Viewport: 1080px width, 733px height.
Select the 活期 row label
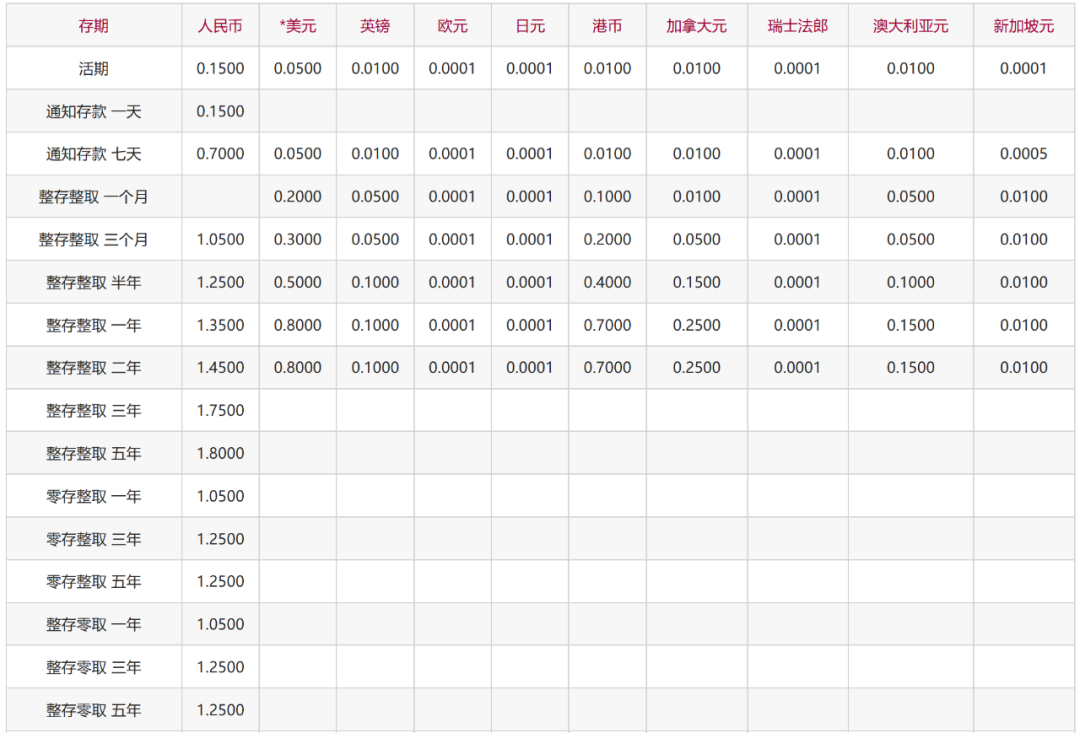pos(94,69)
